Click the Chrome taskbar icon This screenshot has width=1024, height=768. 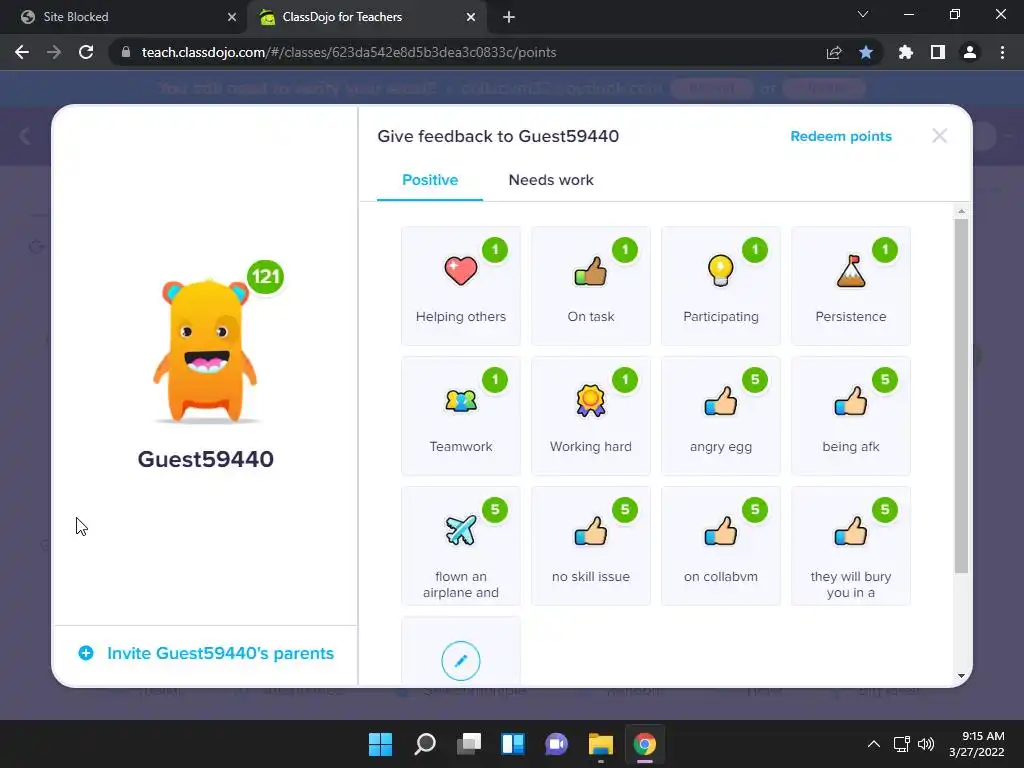point(645,744)
